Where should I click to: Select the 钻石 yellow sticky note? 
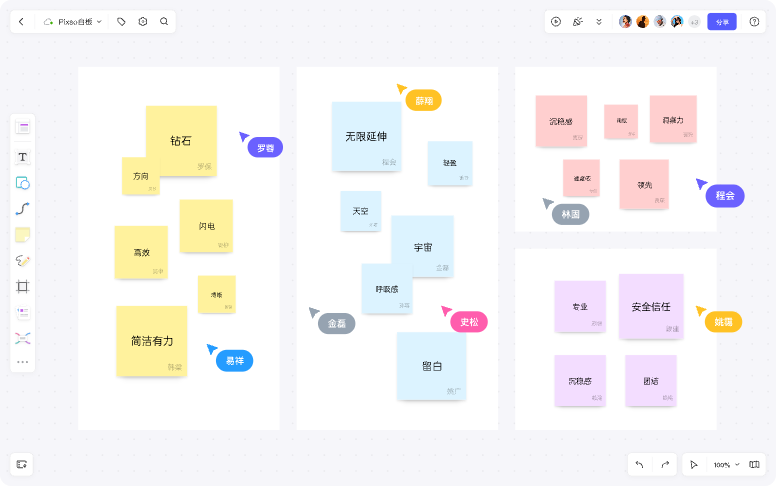click(182, 140)
